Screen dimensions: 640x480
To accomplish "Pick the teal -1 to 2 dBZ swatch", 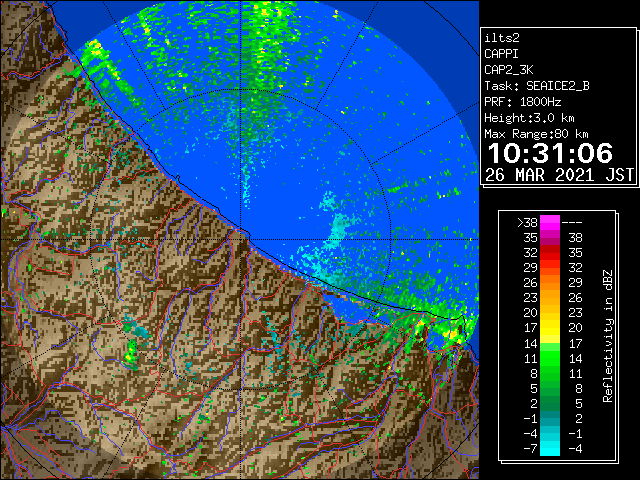I will coord(550,418).
